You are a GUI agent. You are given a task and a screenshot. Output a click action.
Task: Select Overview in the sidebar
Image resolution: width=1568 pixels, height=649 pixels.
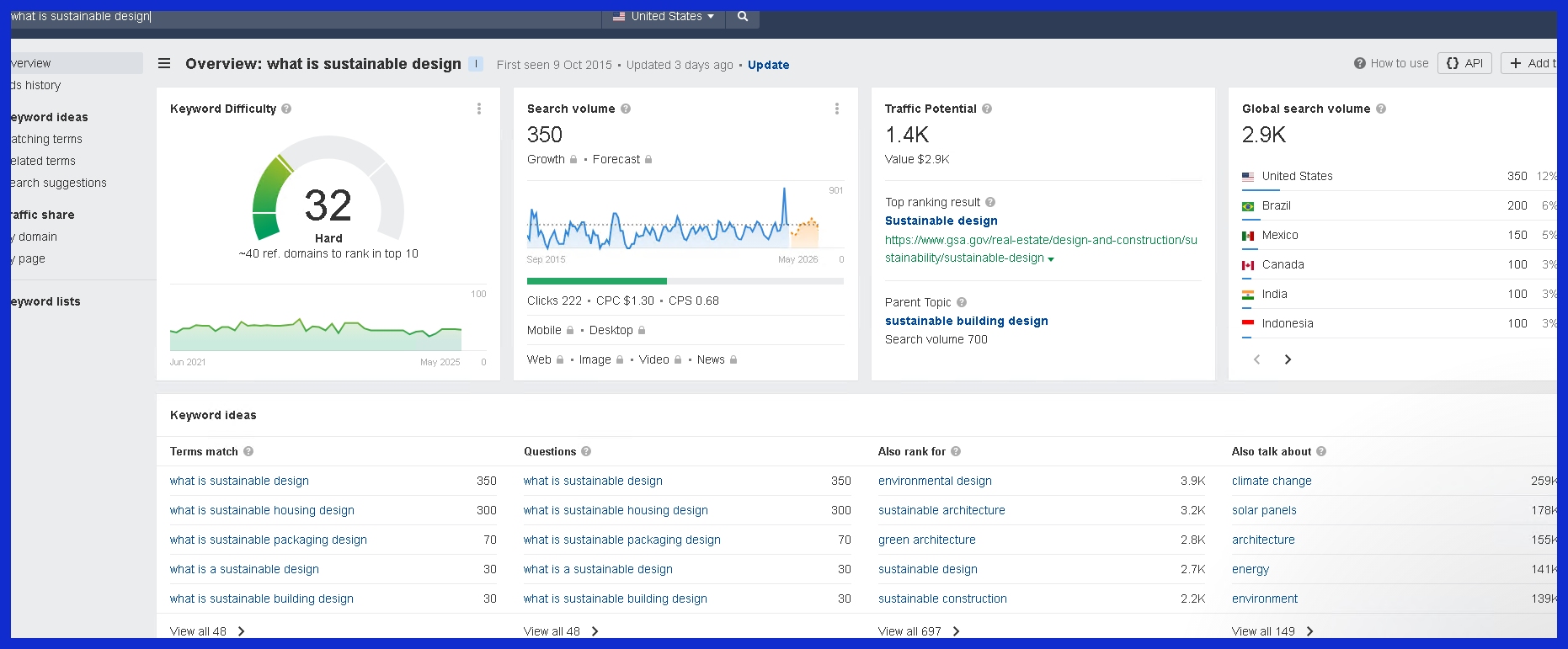click(77, 63)
